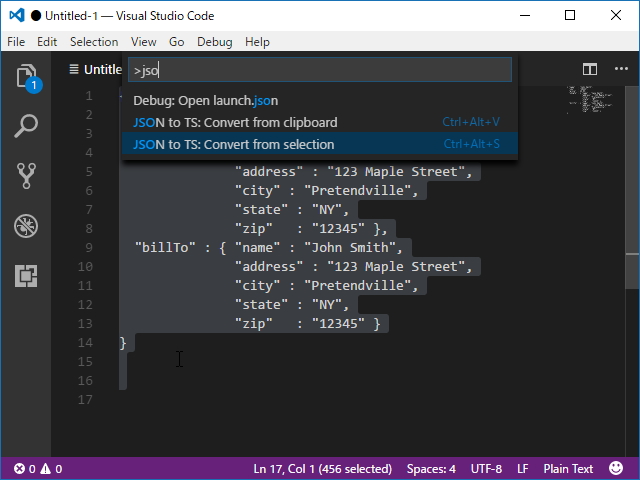
Task: Click the closing brace on line 14
Action: (123, 343)
